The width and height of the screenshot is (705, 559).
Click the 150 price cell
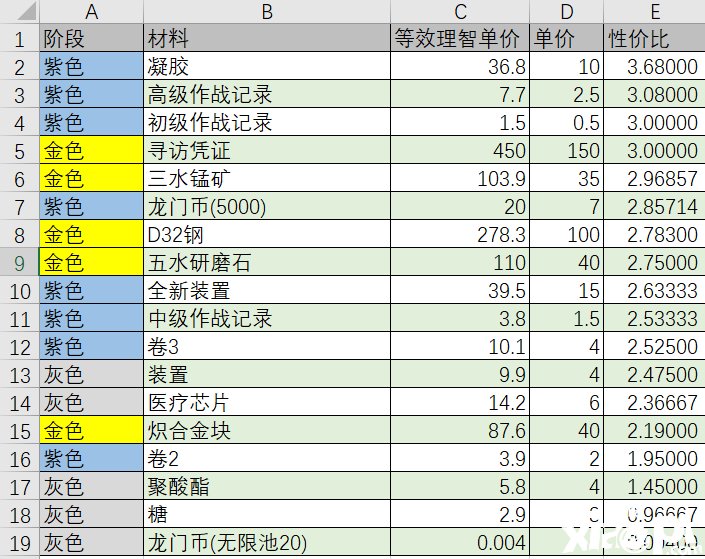[567, 150]
